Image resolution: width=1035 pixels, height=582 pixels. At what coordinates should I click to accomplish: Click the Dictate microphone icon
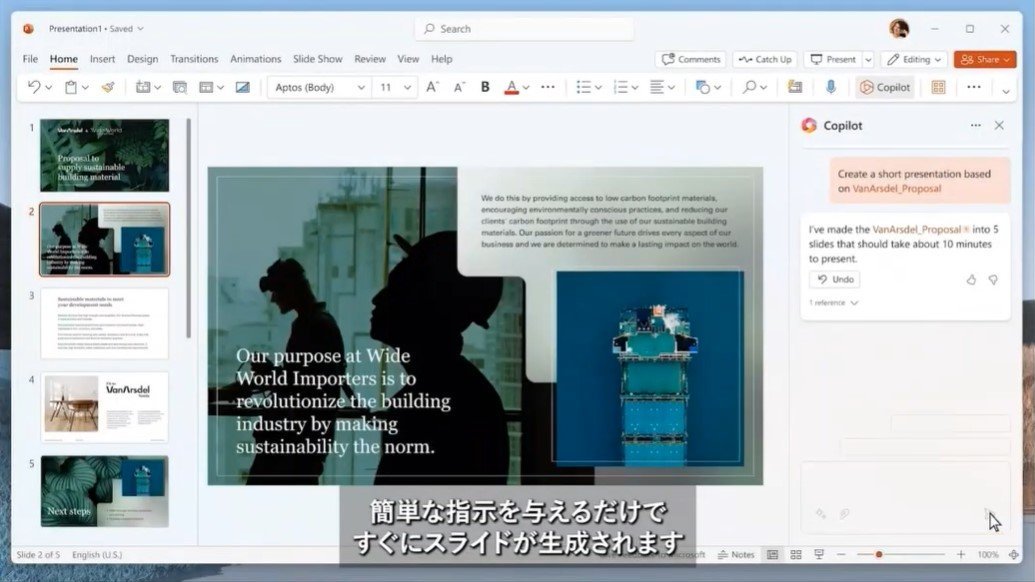(830, 87)
